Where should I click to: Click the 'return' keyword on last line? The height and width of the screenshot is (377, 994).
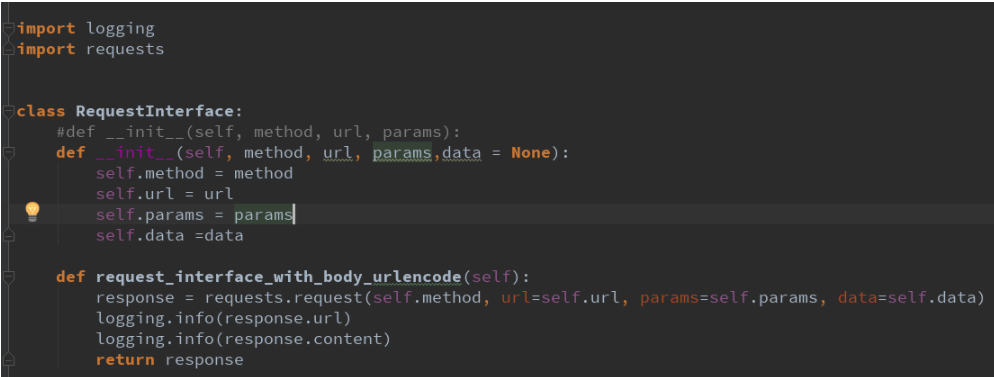click(x=125, y=360)
